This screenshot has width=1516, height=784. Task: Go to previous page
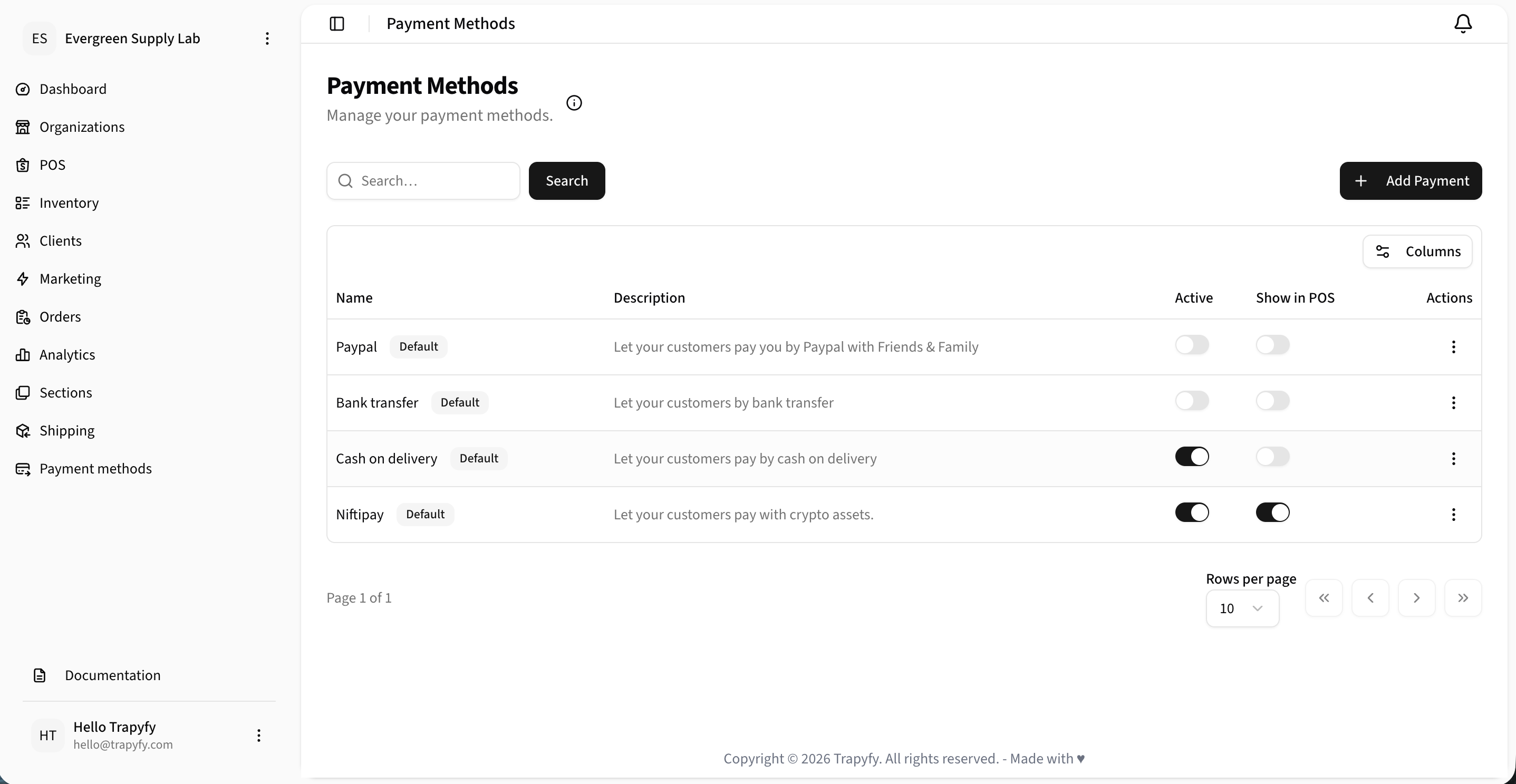click(1370, 598)
